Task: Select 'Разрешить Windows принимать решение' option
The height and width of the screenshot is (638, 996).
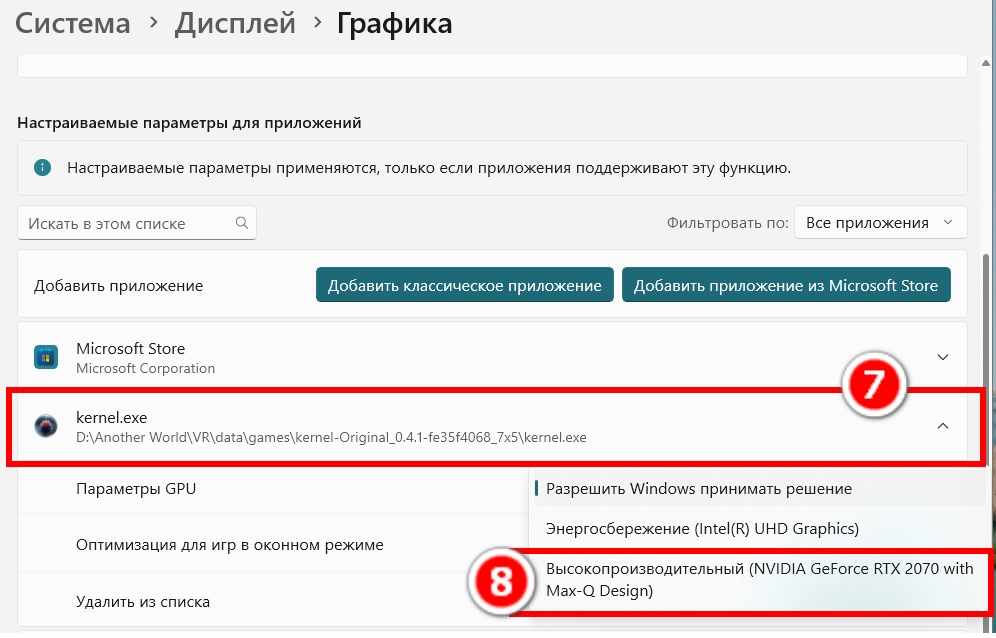Action: click(759, 489)
